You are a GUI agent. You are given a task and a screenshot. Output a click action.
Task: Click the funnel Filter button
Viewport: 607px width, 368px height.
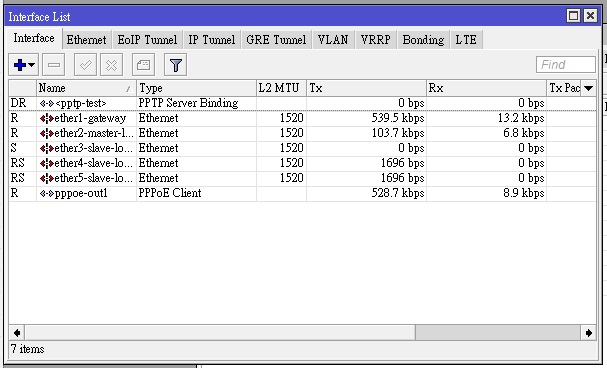click(175, 65)
